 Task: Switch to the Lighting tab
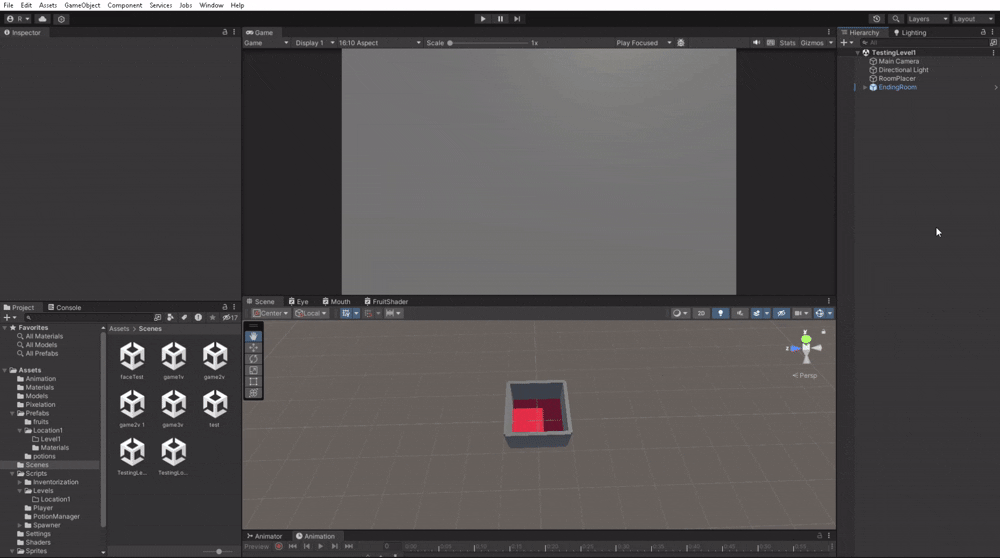[x=909, y=33]
